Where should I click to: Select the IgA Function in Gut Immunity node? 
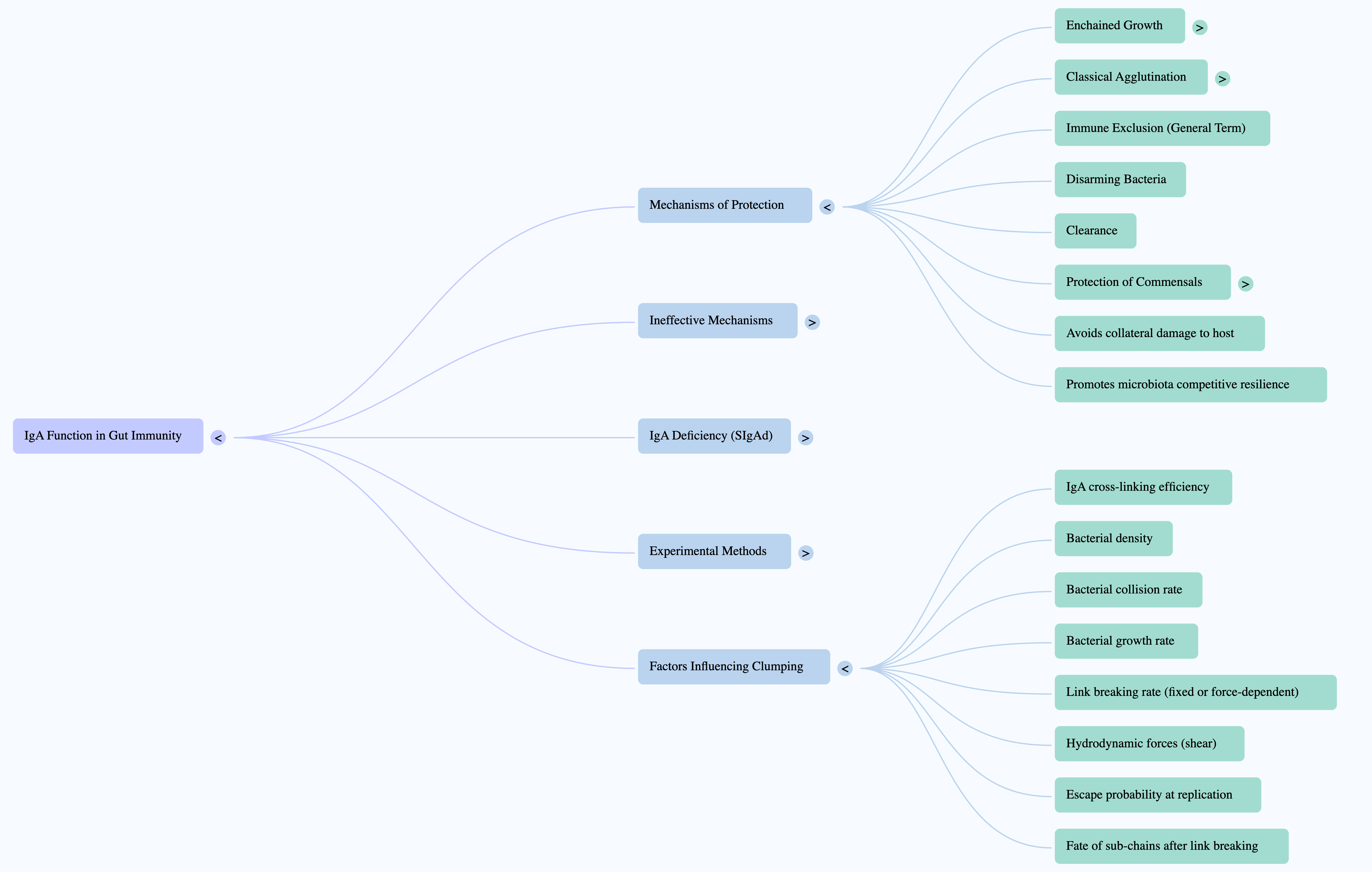tap(108, 436)
